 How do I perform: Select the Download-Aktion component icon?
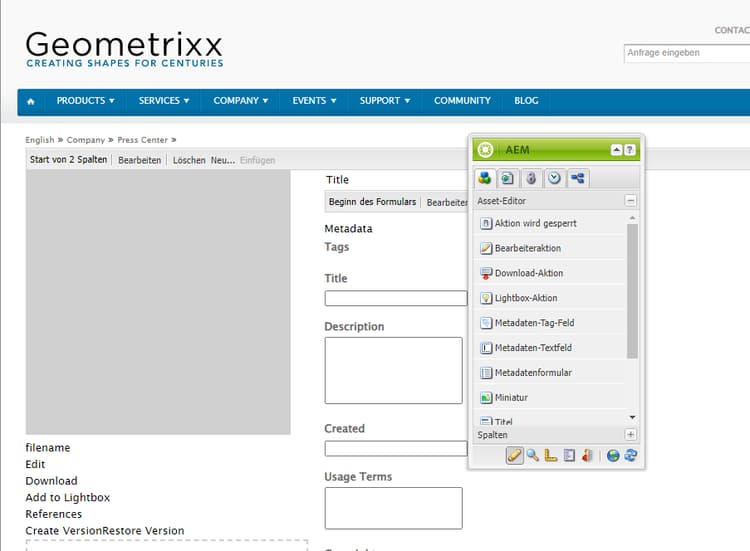[x=485, y=273]
